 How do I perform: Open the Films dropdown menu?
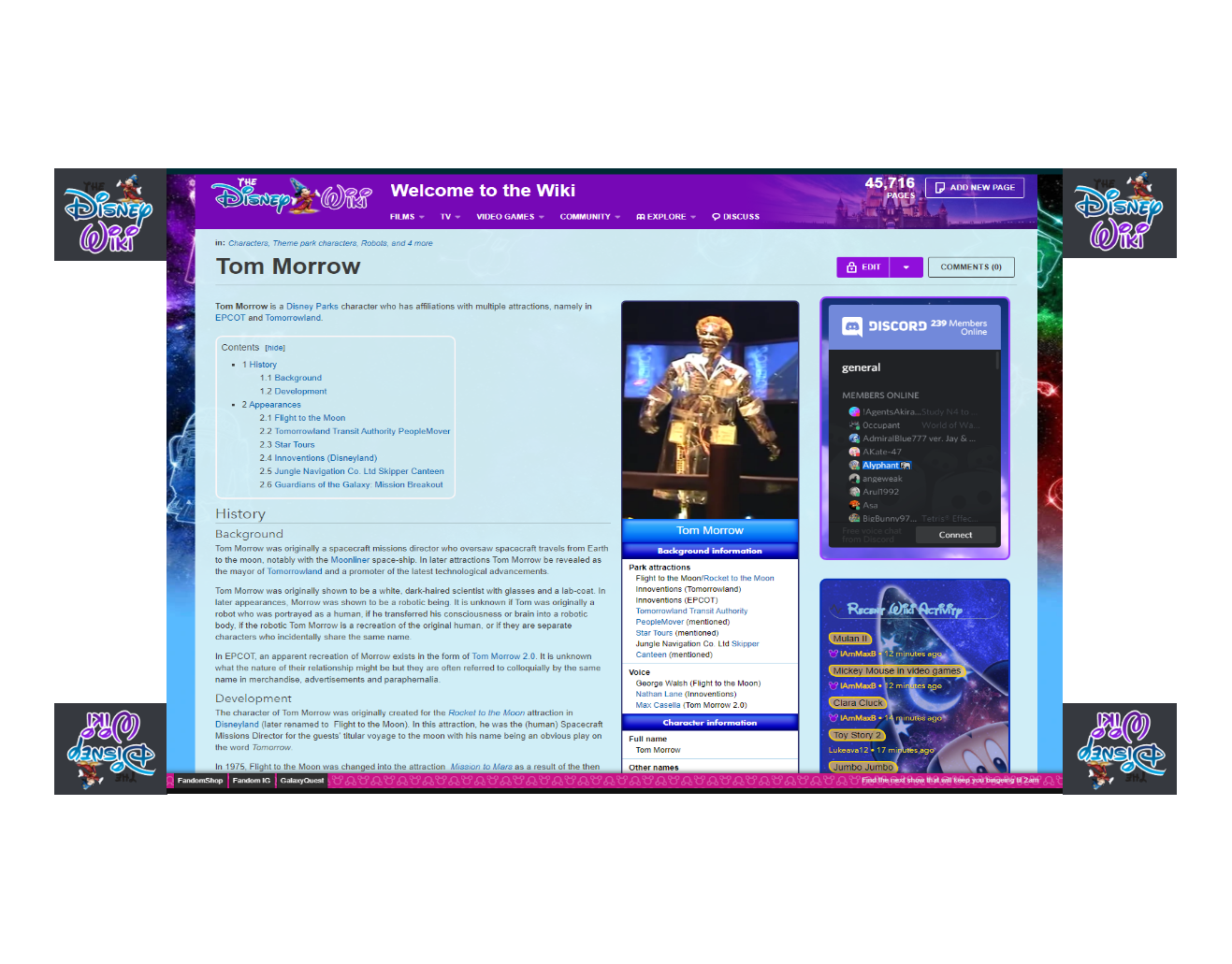click(x=407, y=217)
